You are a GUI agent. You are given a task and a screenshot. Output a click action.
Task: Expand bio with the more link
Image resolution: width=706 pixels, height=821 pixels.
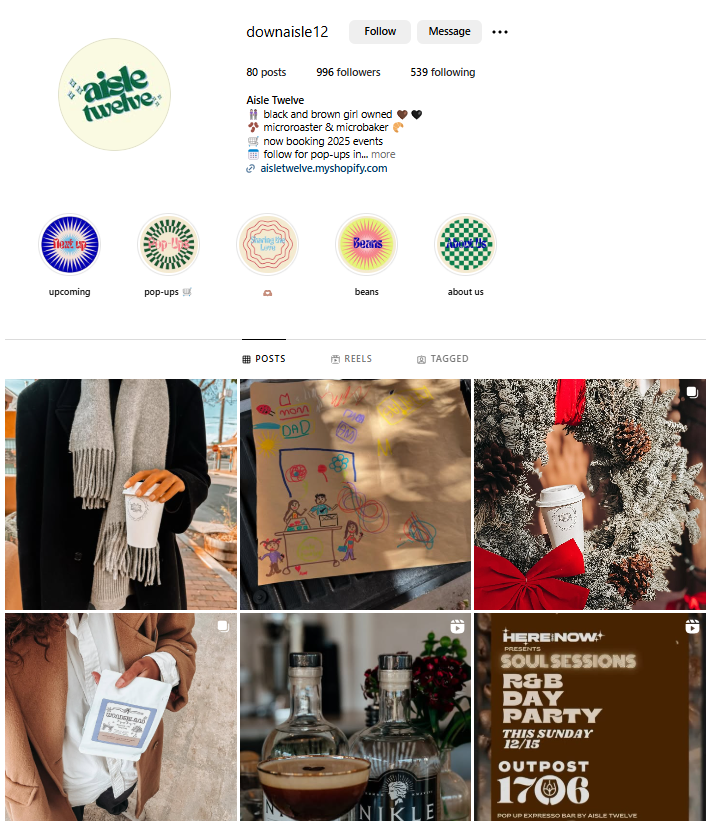383,154
